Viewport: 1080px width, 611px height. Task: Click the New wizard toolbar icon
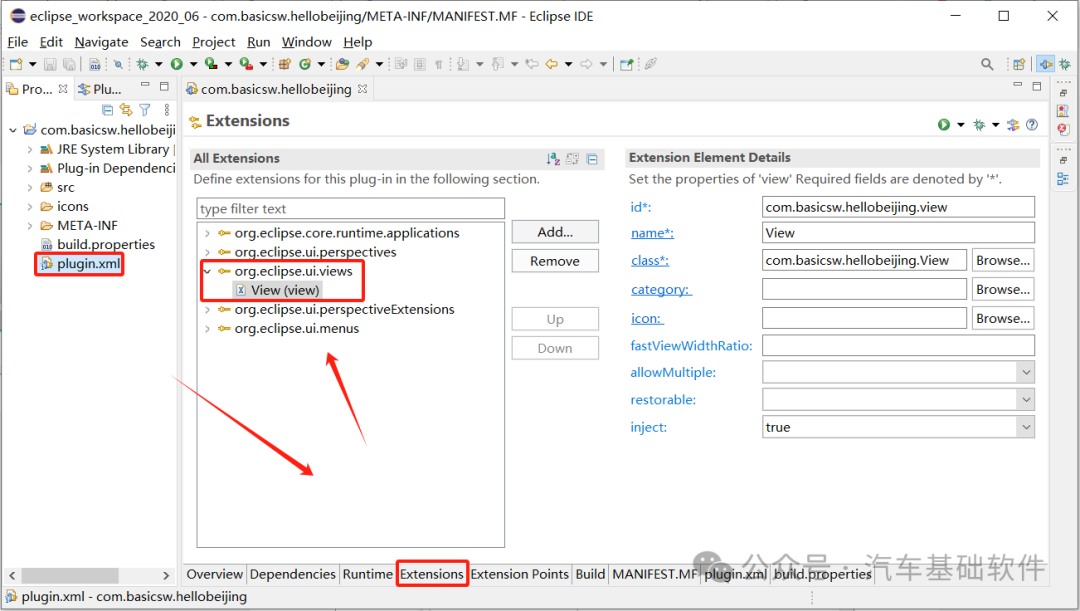(16, 64)
